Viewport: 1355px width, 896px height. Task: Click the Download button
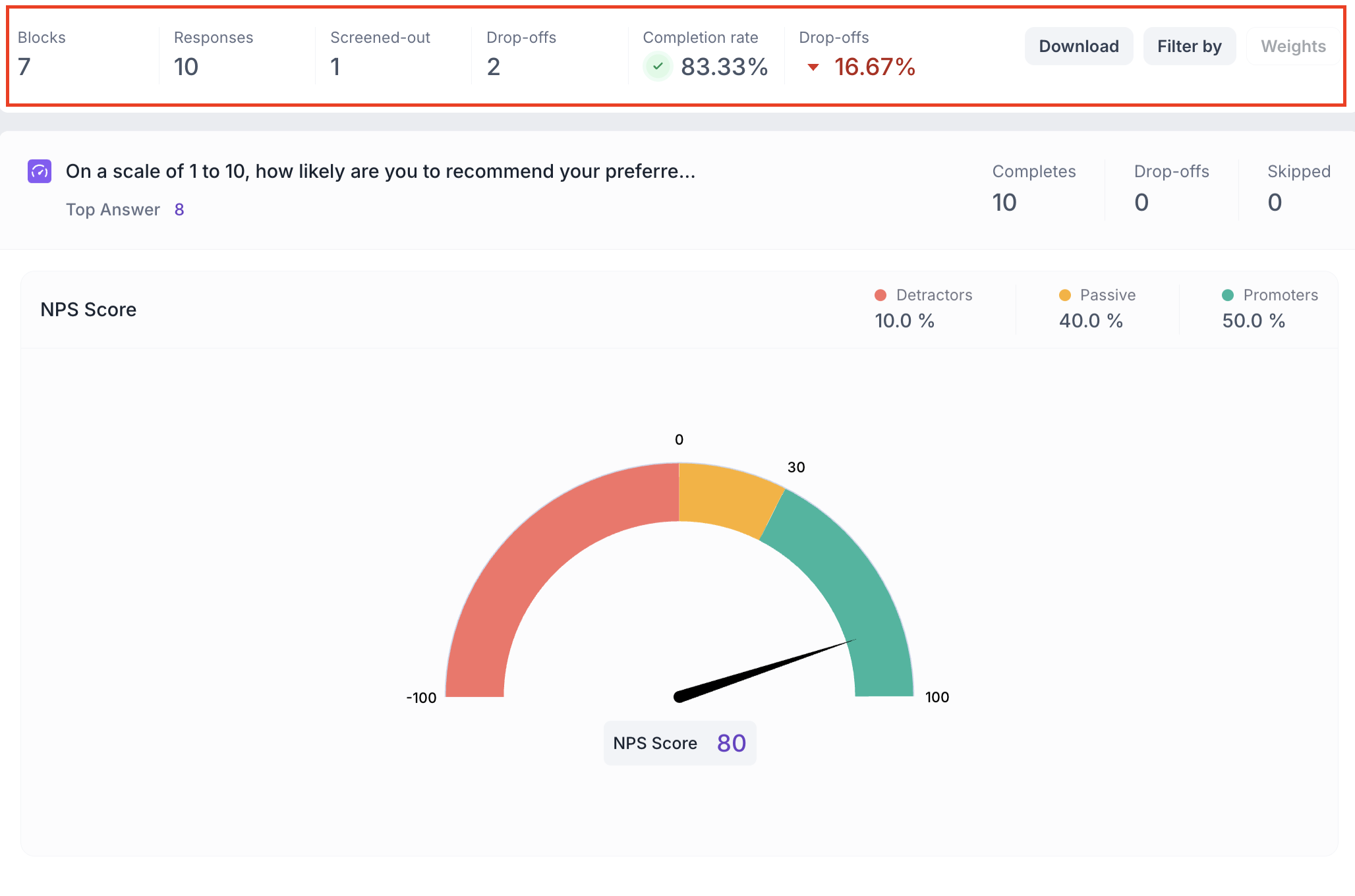(x=1078, y=46)
